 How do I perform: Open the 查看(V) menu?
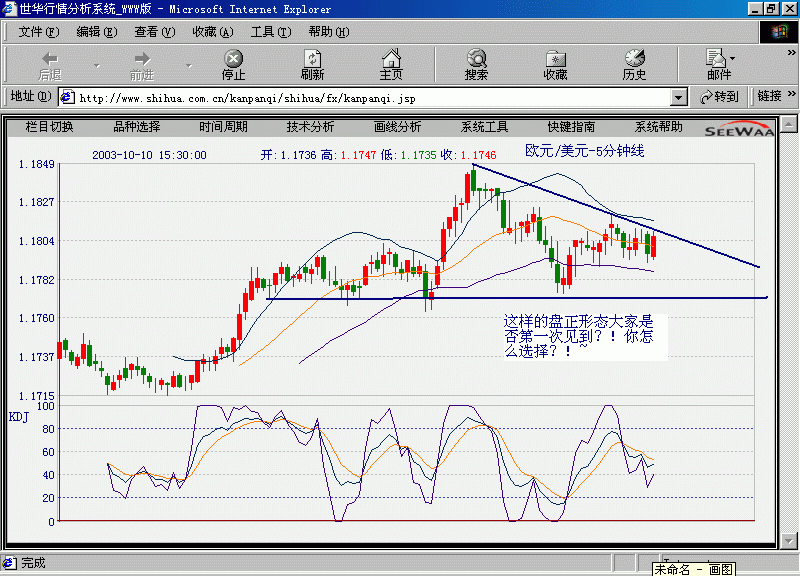tap(155, 32)
